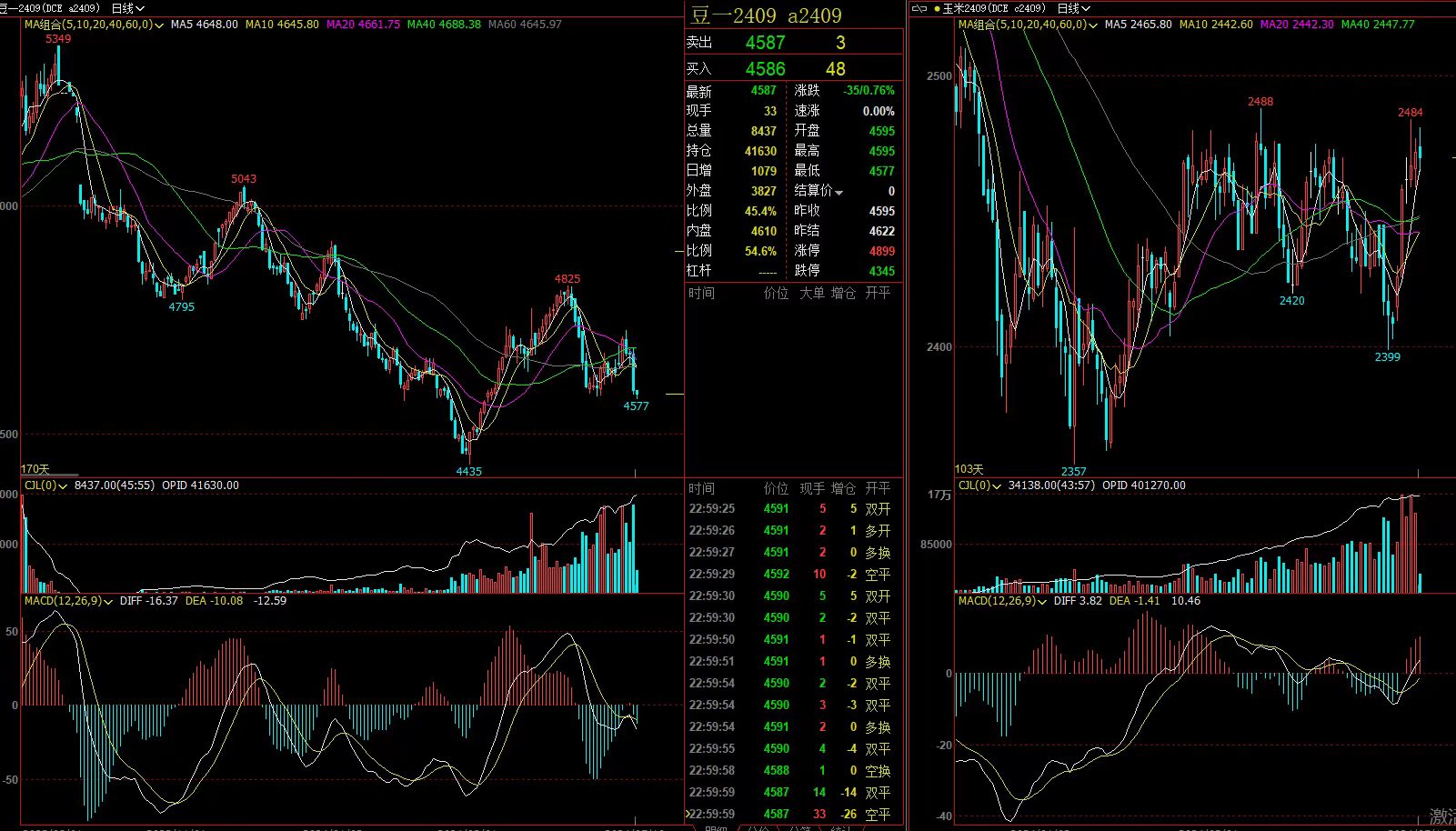1456x831 pixels.
Task: Click the 卖出 ask price 4587
Action: coord(764,43)
